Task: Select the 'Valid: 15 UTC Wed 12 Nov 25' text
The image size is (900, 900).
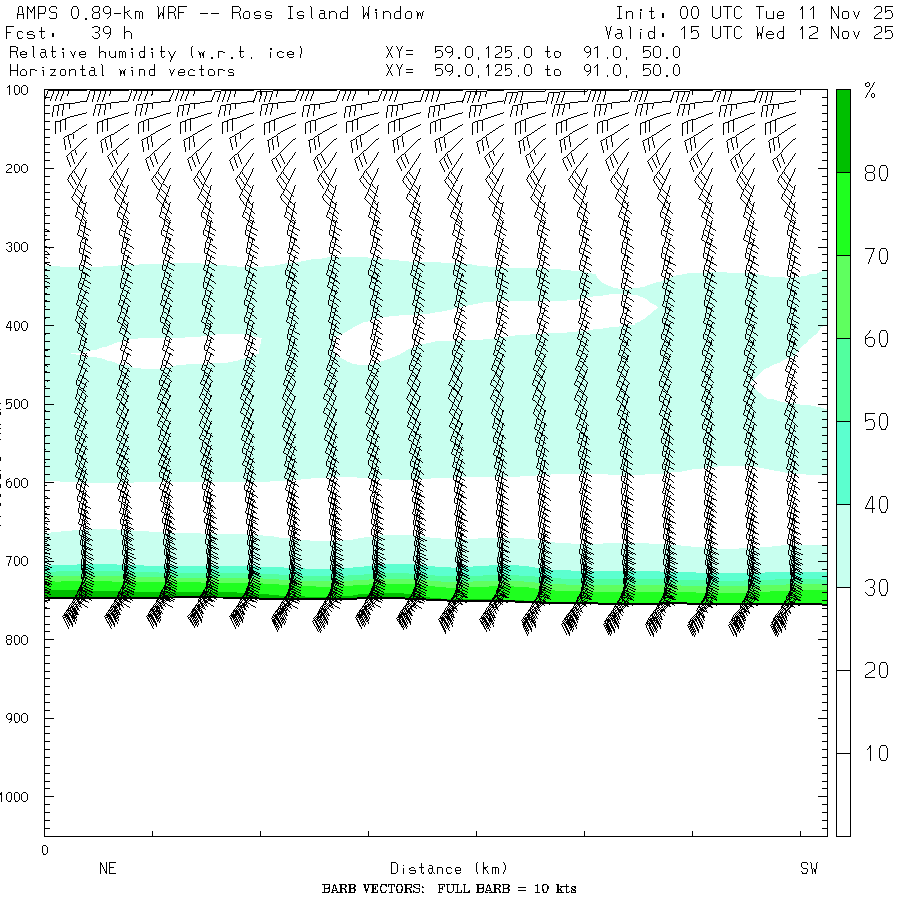Action: coord(748,33)
